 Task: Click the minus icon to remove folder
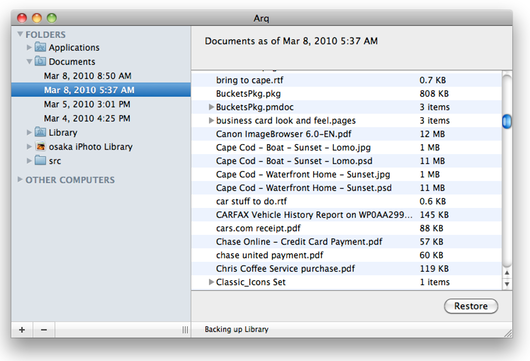click(x=44, y=330)
